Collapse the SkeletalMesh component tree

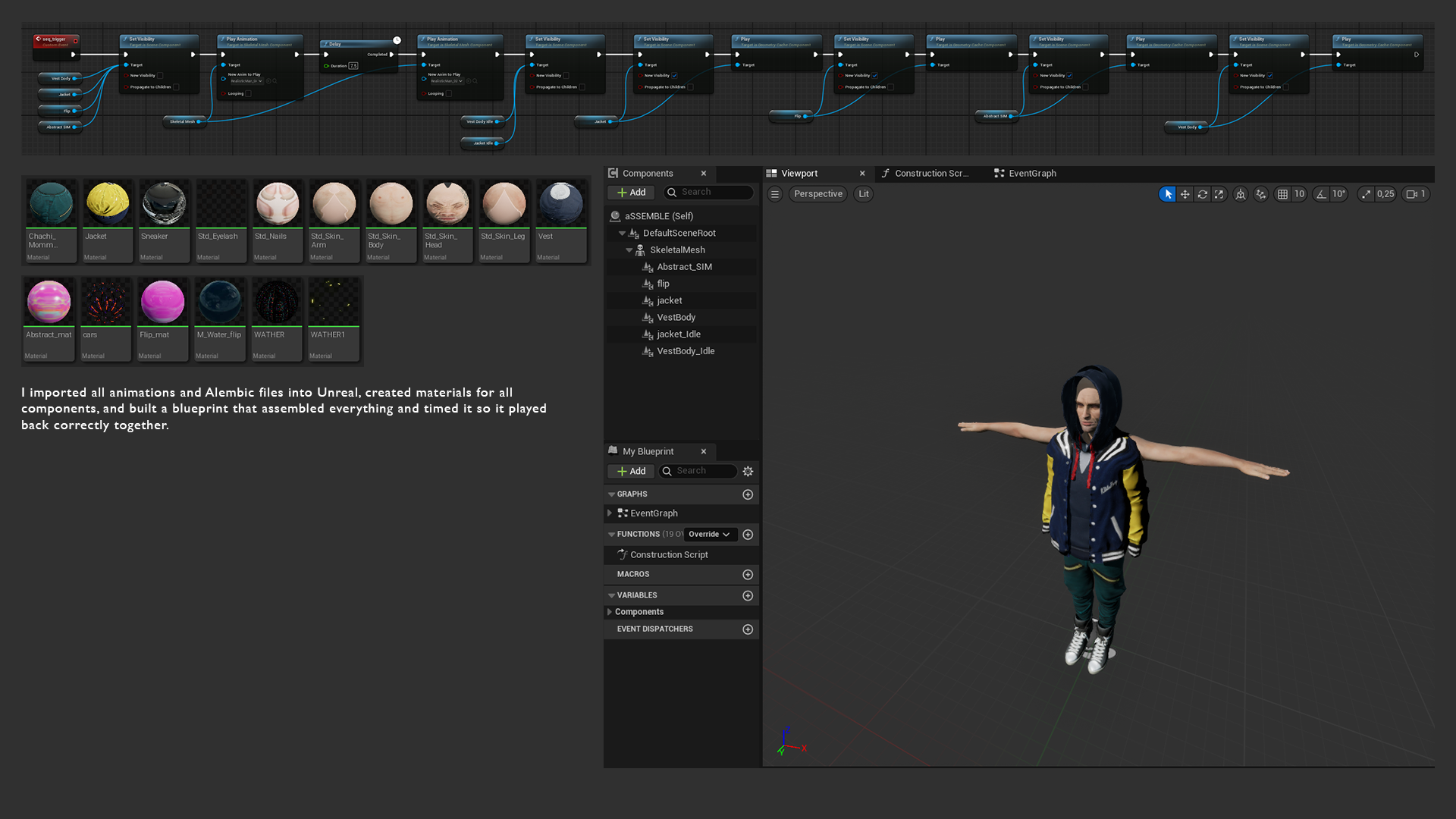point(629,250)
